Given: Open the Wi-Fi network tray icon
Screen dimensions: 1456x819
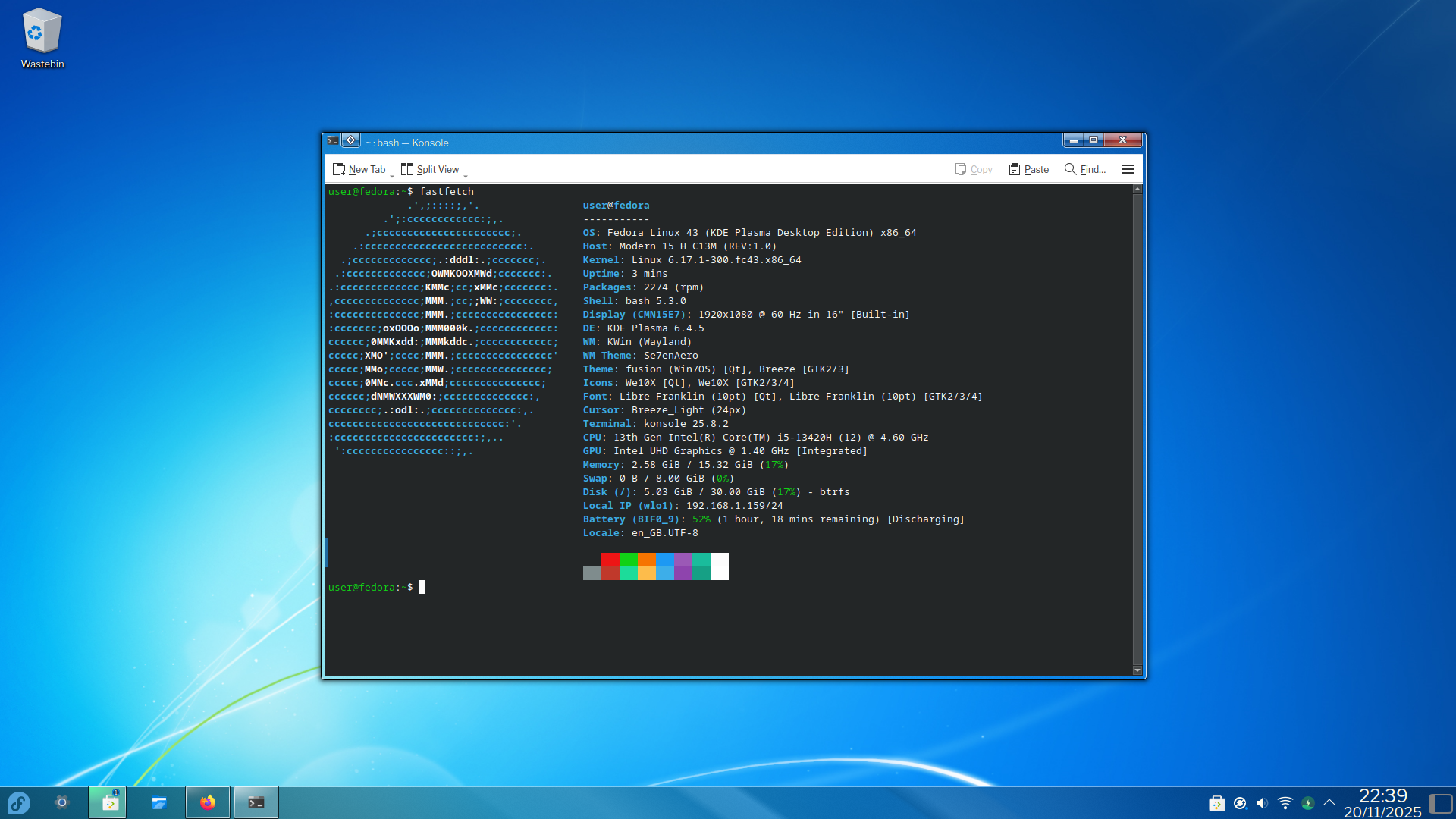Looking at the screenshot, I should 1285,803.
